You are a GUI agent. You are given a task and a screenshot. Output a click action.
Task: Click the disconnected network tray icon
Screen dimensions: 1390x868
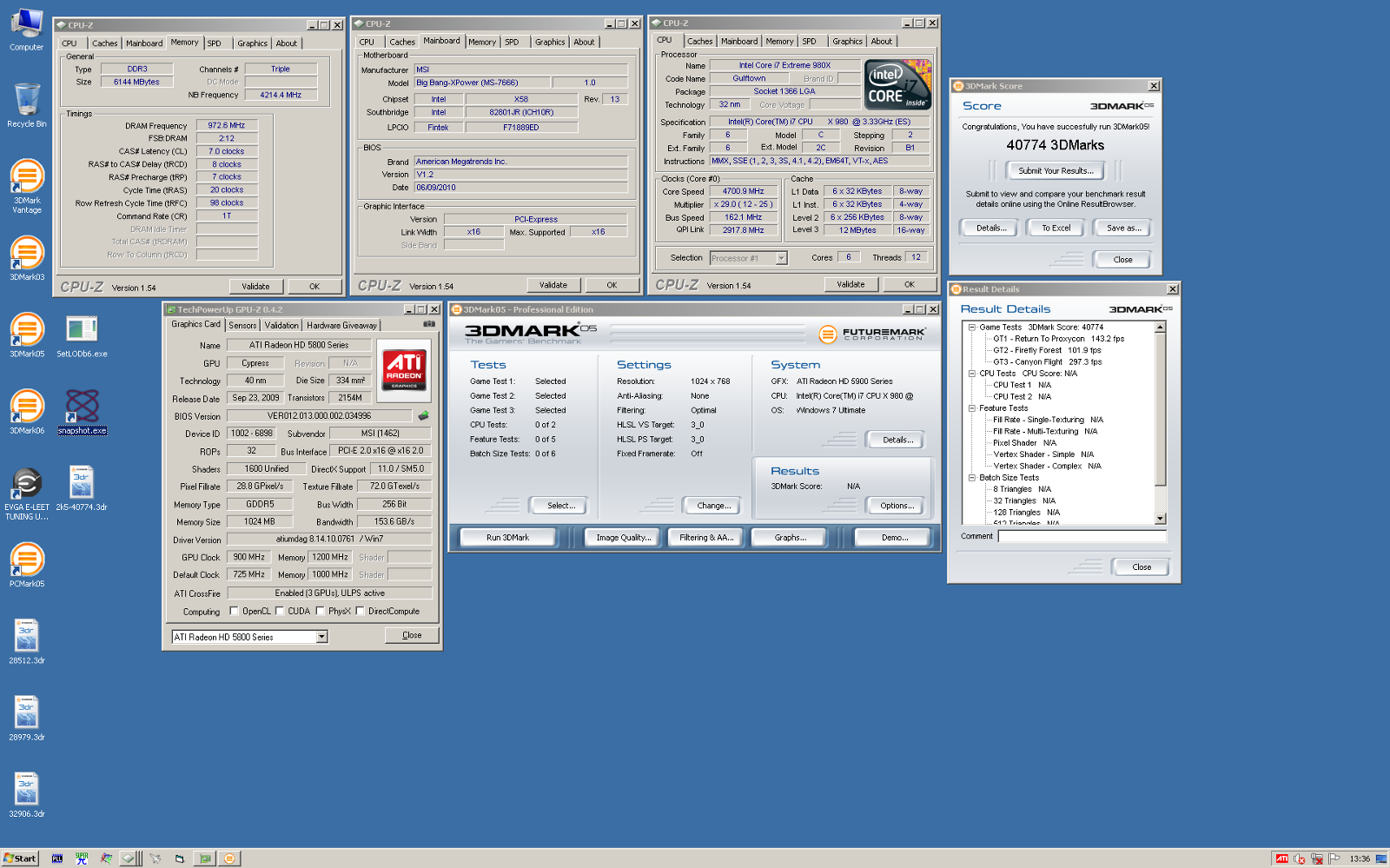1317,858
